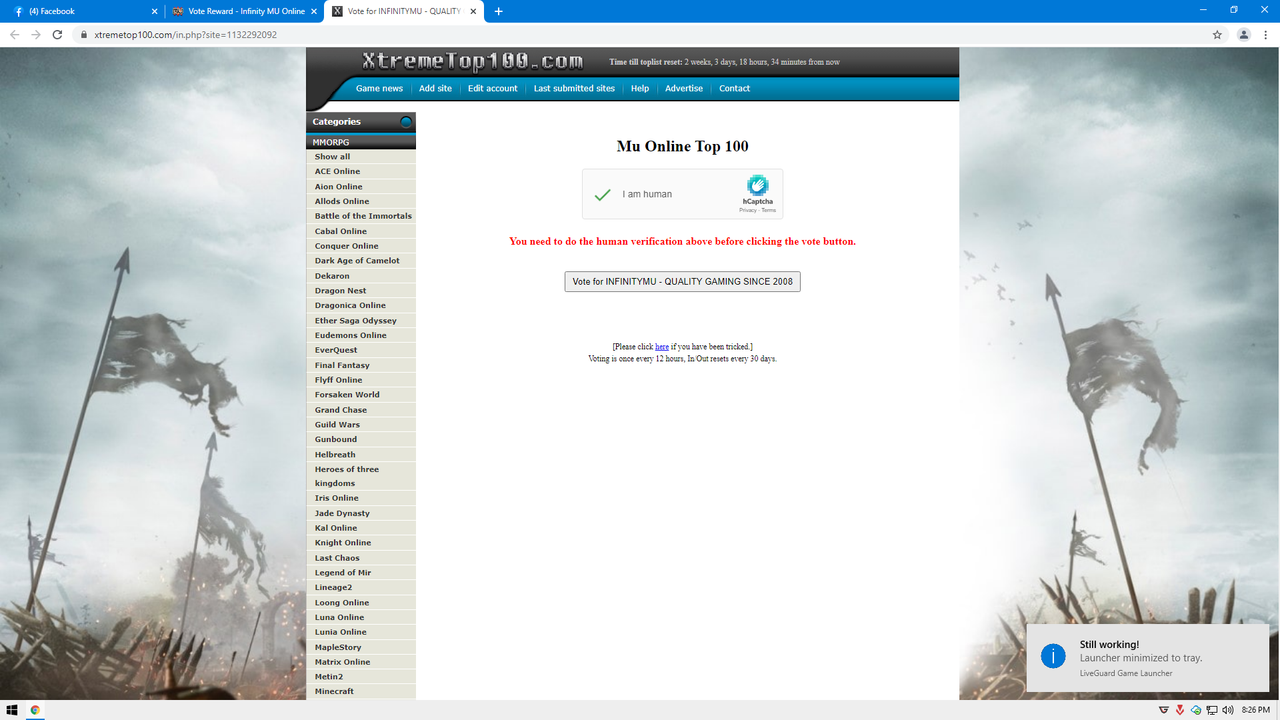Open the EverQuest category
Screen dimensions: 1280x720
pyautogui.click(x=336, y=350)
